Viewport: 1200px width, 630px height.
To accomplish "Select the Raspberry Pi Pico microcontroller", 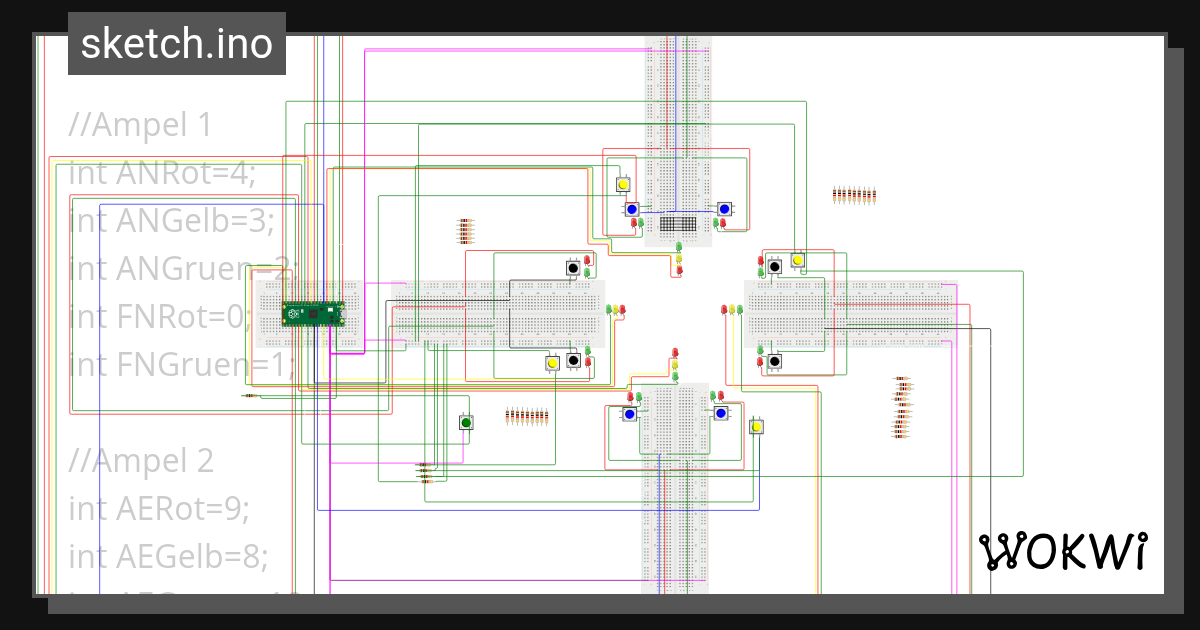I will pyautogui.click(x=315, y=313).
